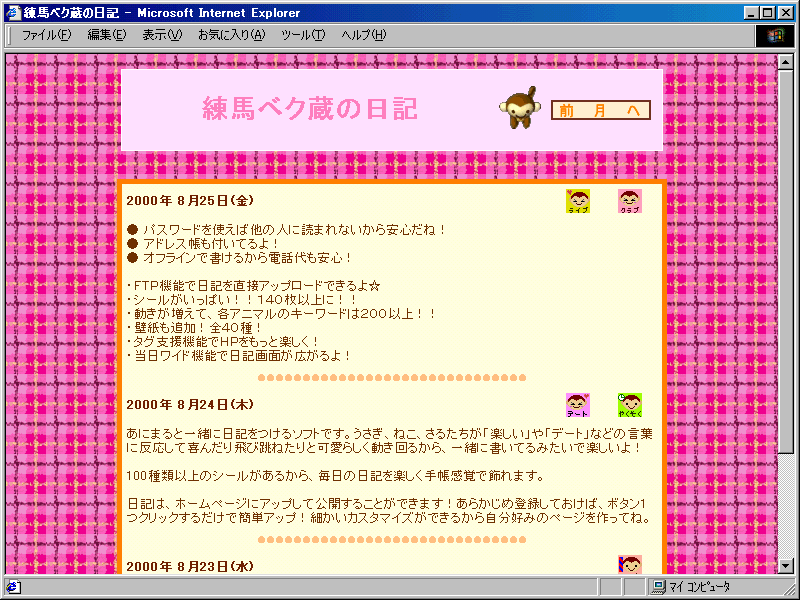Click the line starting ・タグ支援機能で
This screenshot has height=600, width=800.
(x=222, y=341)
